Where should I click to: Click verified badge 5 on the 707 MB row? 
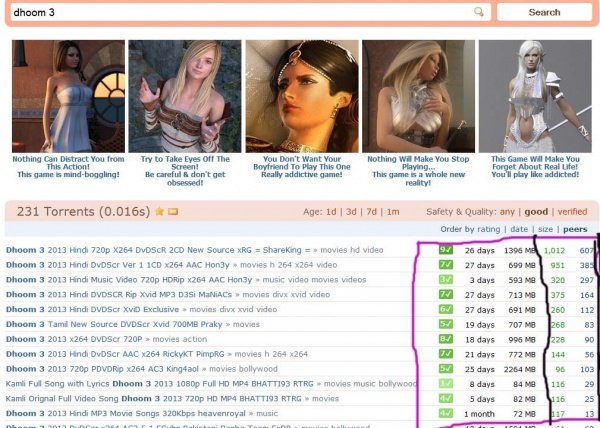click(446, 324)
